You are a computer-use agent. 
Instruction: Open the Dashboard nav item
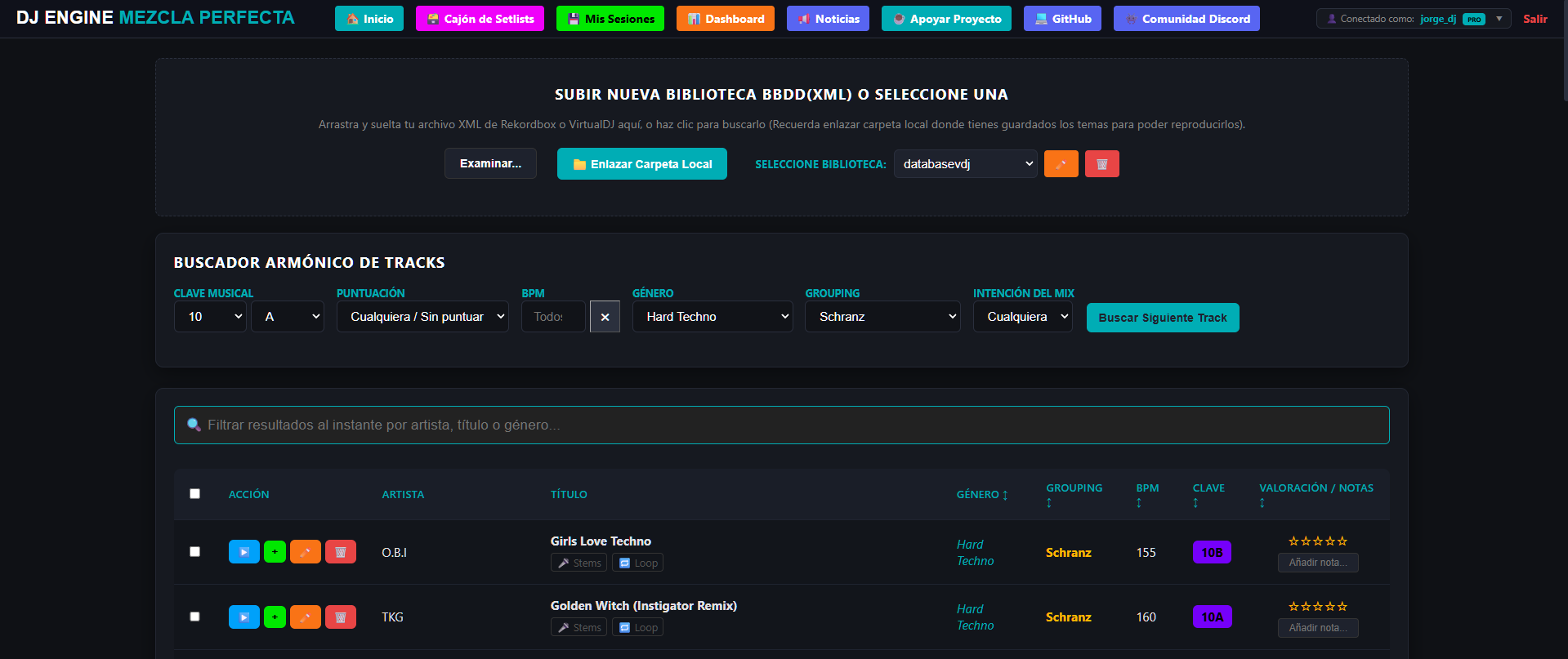(726, 19)
